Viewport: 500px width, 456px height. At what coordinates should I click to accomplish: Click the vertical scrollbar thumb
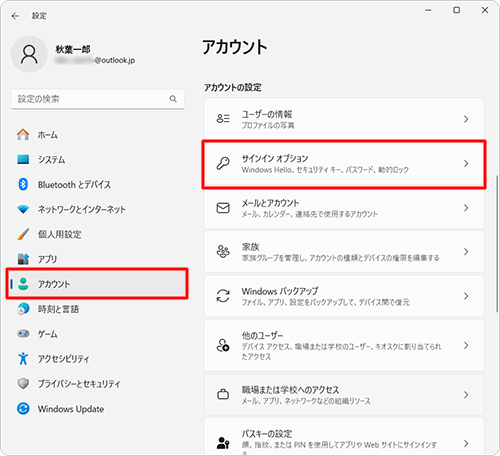pyautogui.click(x=497, y=243)
